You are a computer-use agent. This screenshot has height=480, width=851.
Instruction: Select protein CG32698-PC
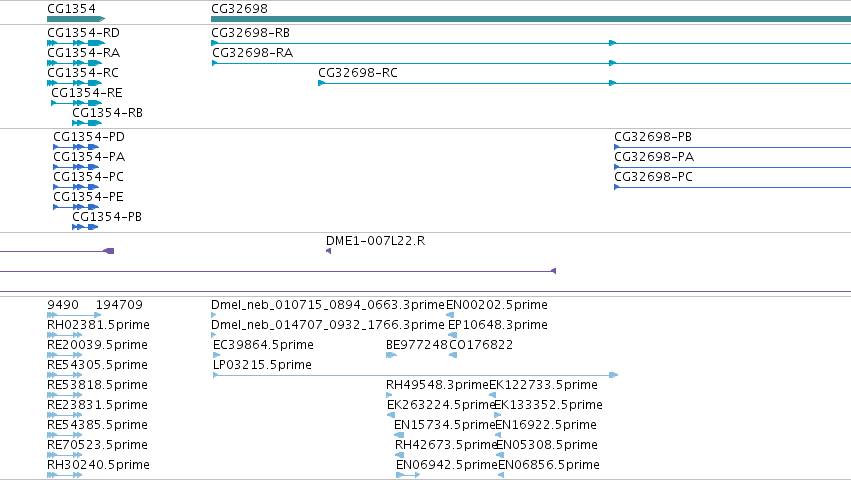(653, 177)
